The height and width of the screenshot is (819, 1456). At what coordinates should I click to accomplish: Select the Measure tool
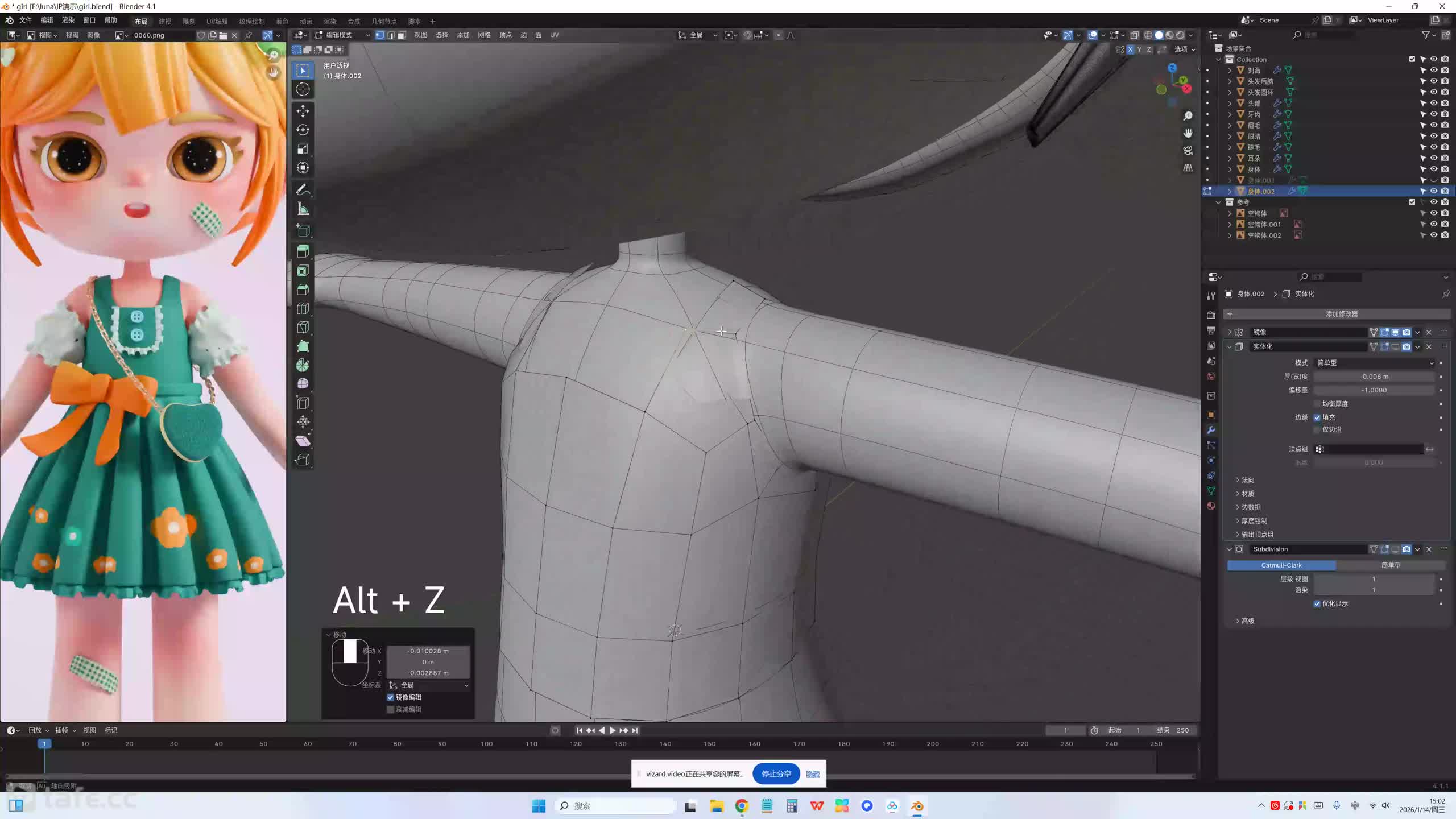coord(303,209)
